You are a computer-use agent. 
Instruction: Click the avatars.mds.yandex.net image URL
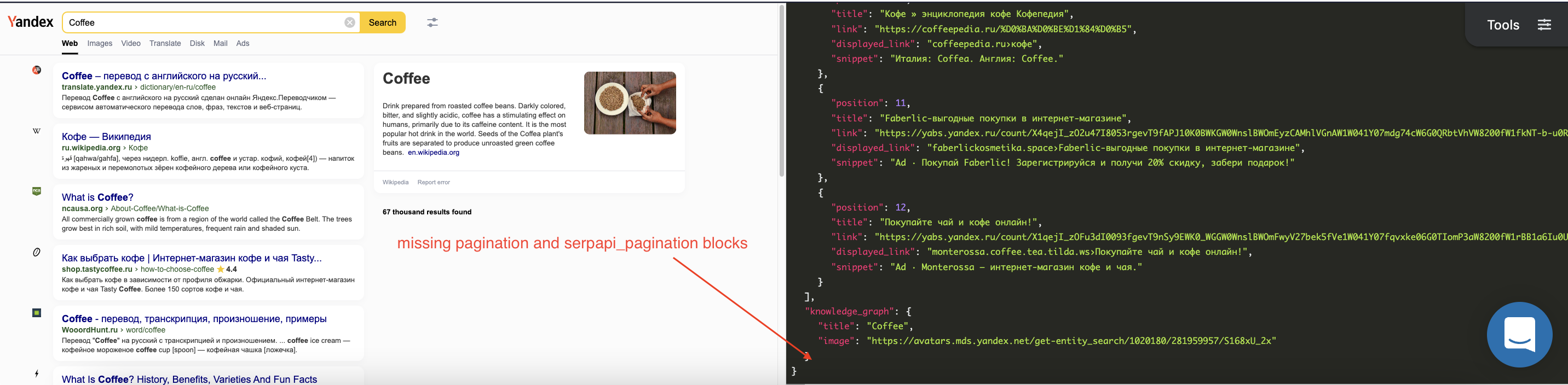click(1071, 341)
